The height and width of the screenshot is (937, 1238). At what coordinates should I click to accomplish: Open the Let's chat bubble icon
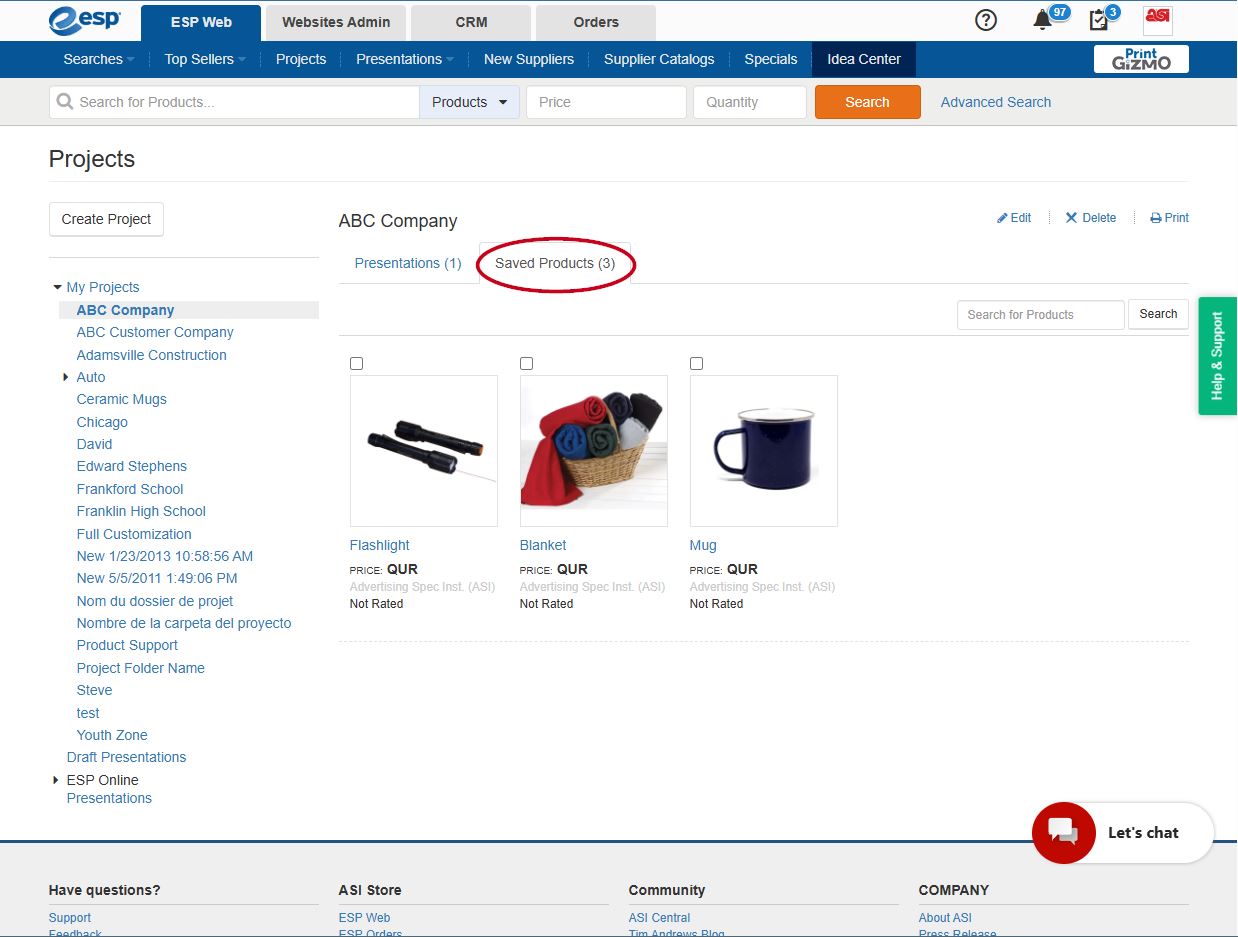click(1064, 832)
